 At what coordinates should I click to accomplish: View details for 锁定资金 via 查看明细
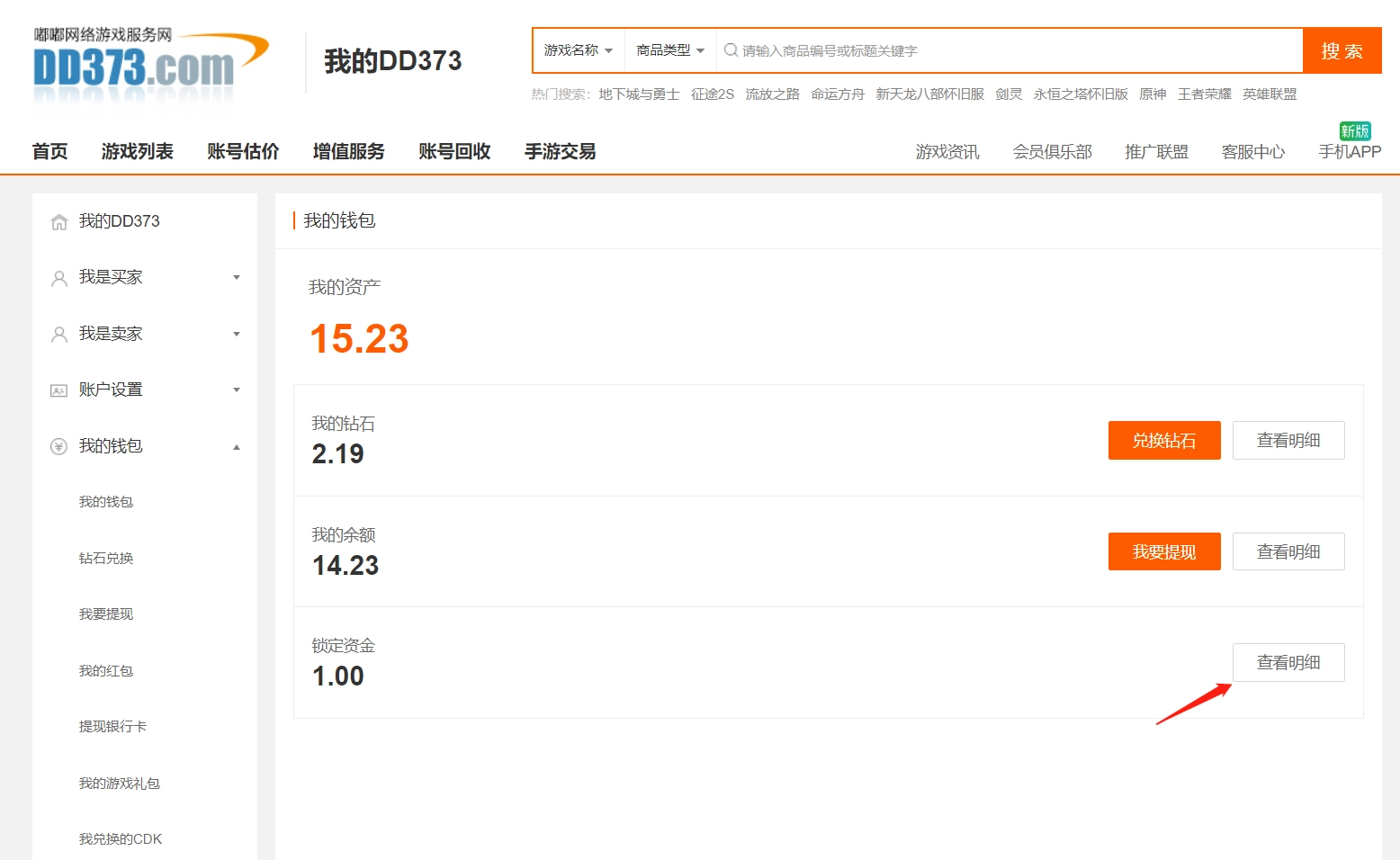point(1288,662)
